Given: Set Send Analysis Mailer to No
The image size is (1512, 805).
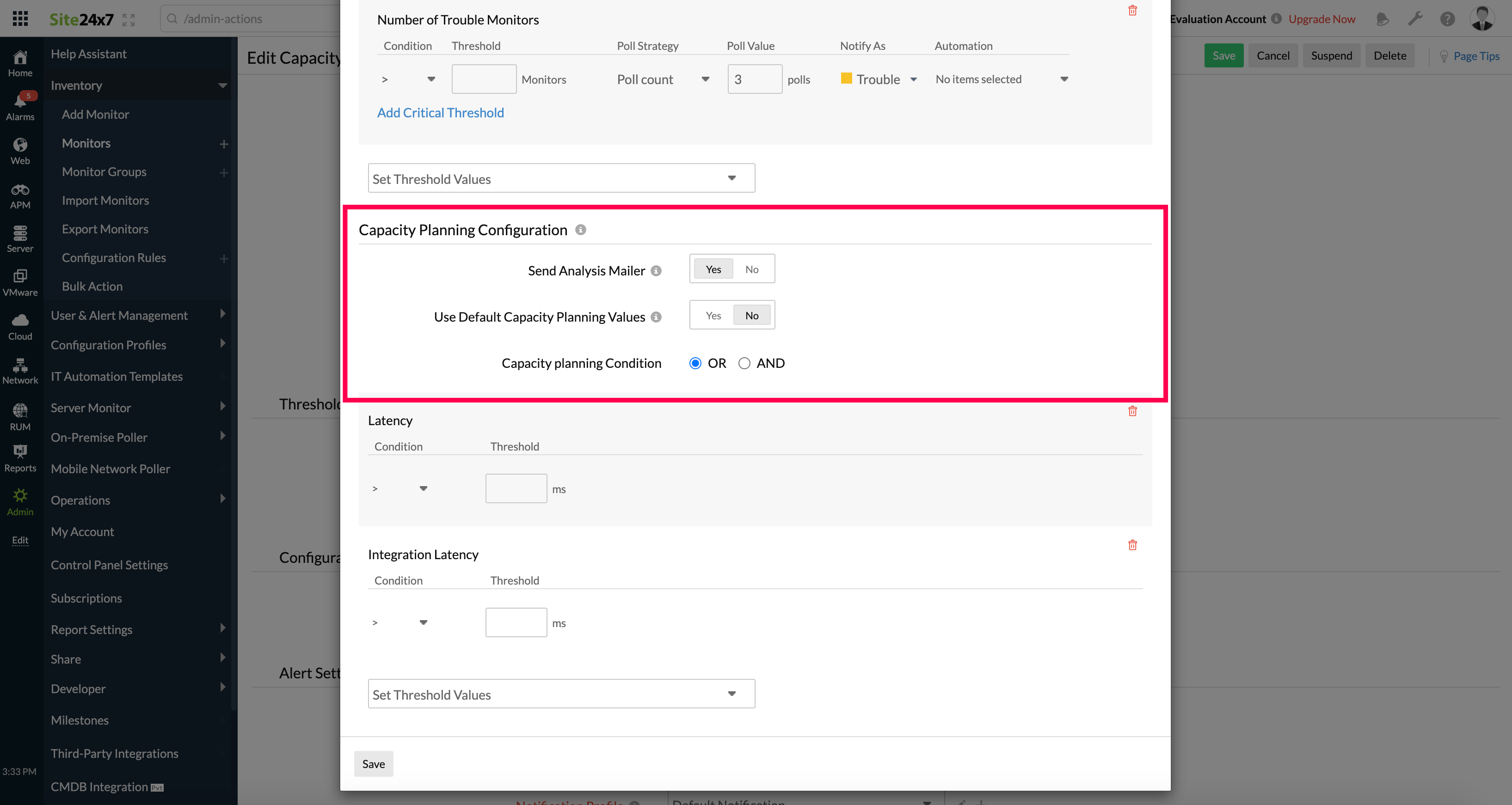Looking at the screenshot, I should point(752,269).
